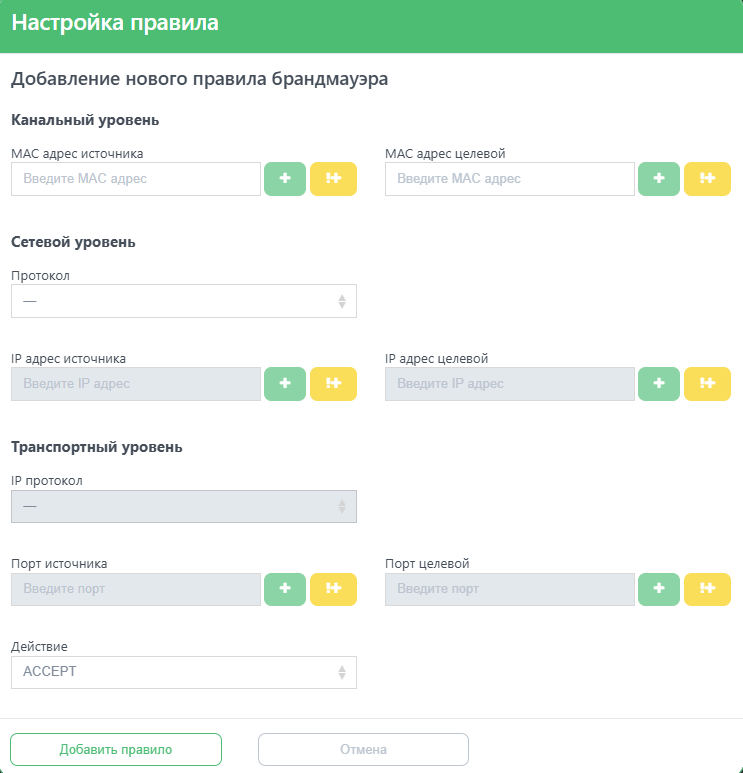The width and height of the screenshot is (743, 773).
Task: Focus the MAC адрес целевой input field
Action: coord(510,179)
